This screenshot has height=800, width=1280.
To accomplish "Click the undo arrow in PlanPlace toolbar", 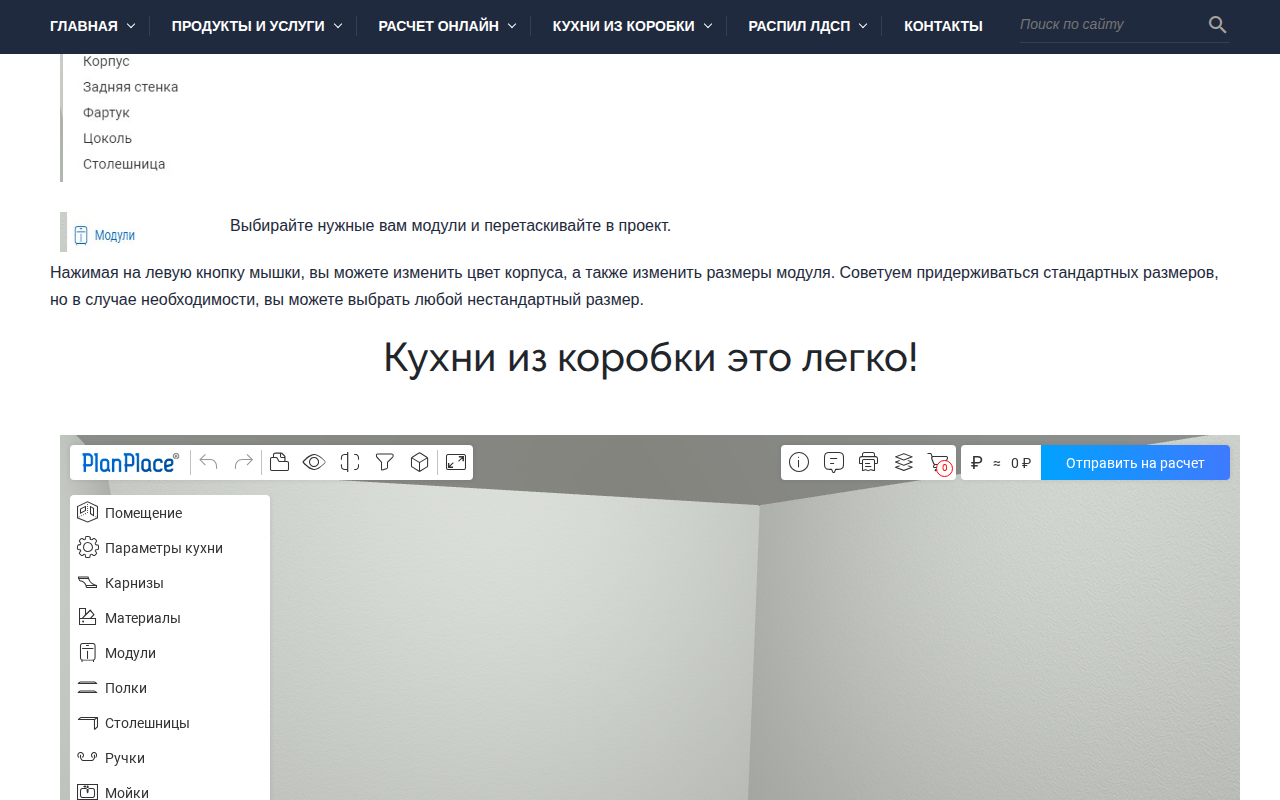I will (x=209, y=462).
